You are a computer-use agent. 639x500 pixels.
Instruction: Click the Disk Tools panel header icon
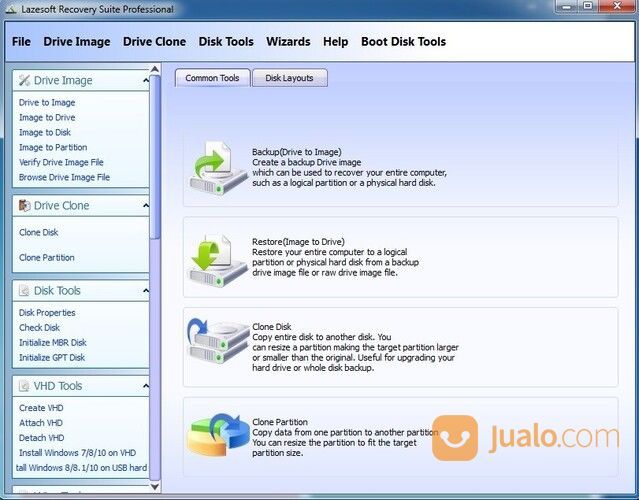pyautogui.click(x=25, y=291)
